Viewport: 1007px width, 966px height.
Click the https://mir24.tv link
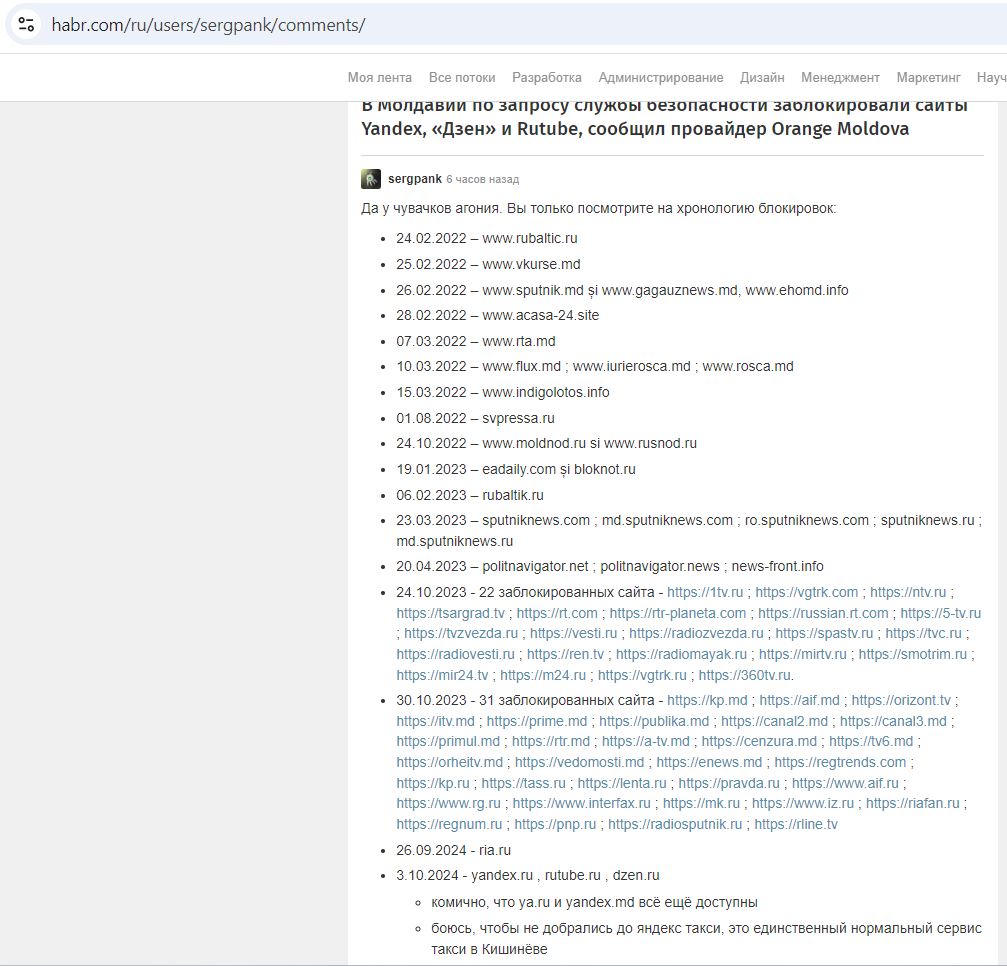pyautogui.click(x=442, y=676)
